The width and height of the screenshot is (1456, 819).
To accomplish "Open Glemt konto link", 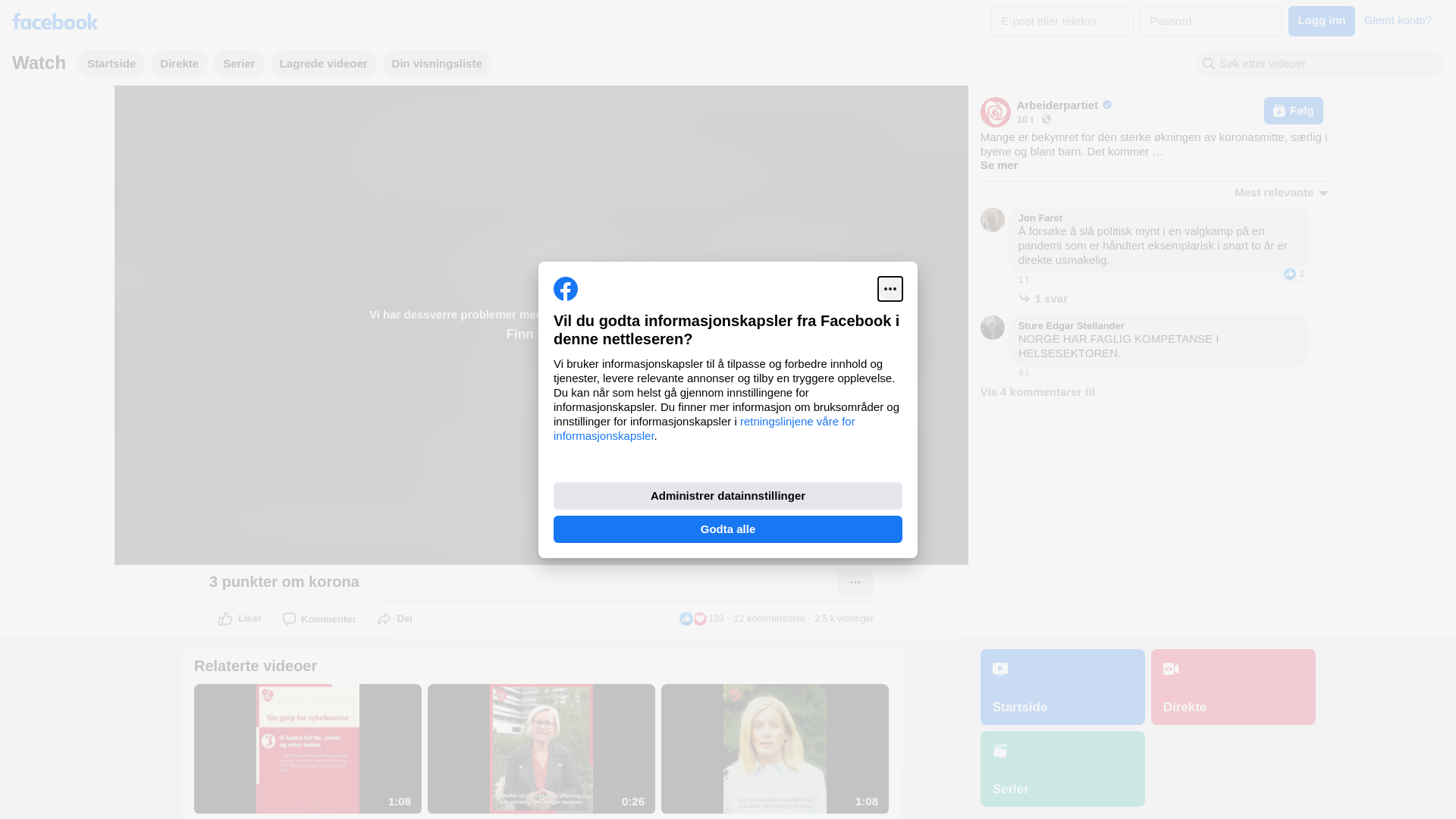I will point(1398,20).
